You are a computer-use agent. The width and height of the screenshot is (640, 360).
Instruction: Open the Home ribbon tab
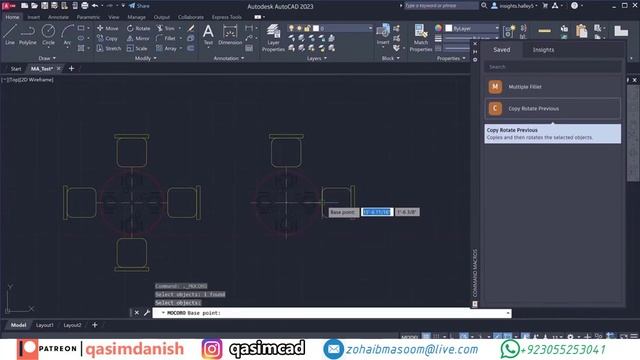12,17
